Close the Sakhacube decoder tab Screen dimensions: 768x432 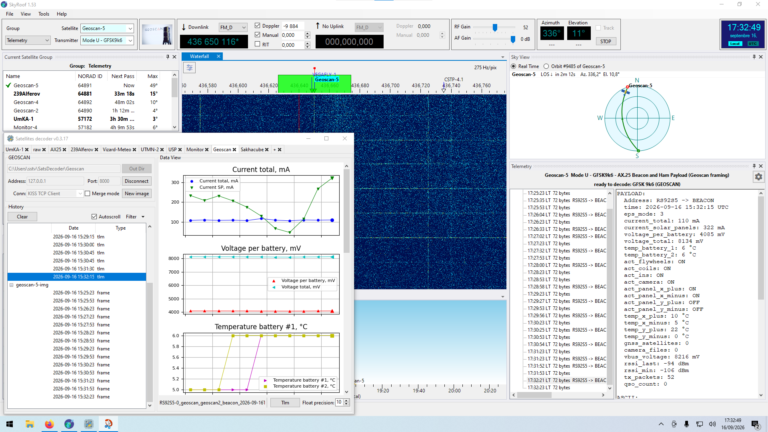[267, 149]
